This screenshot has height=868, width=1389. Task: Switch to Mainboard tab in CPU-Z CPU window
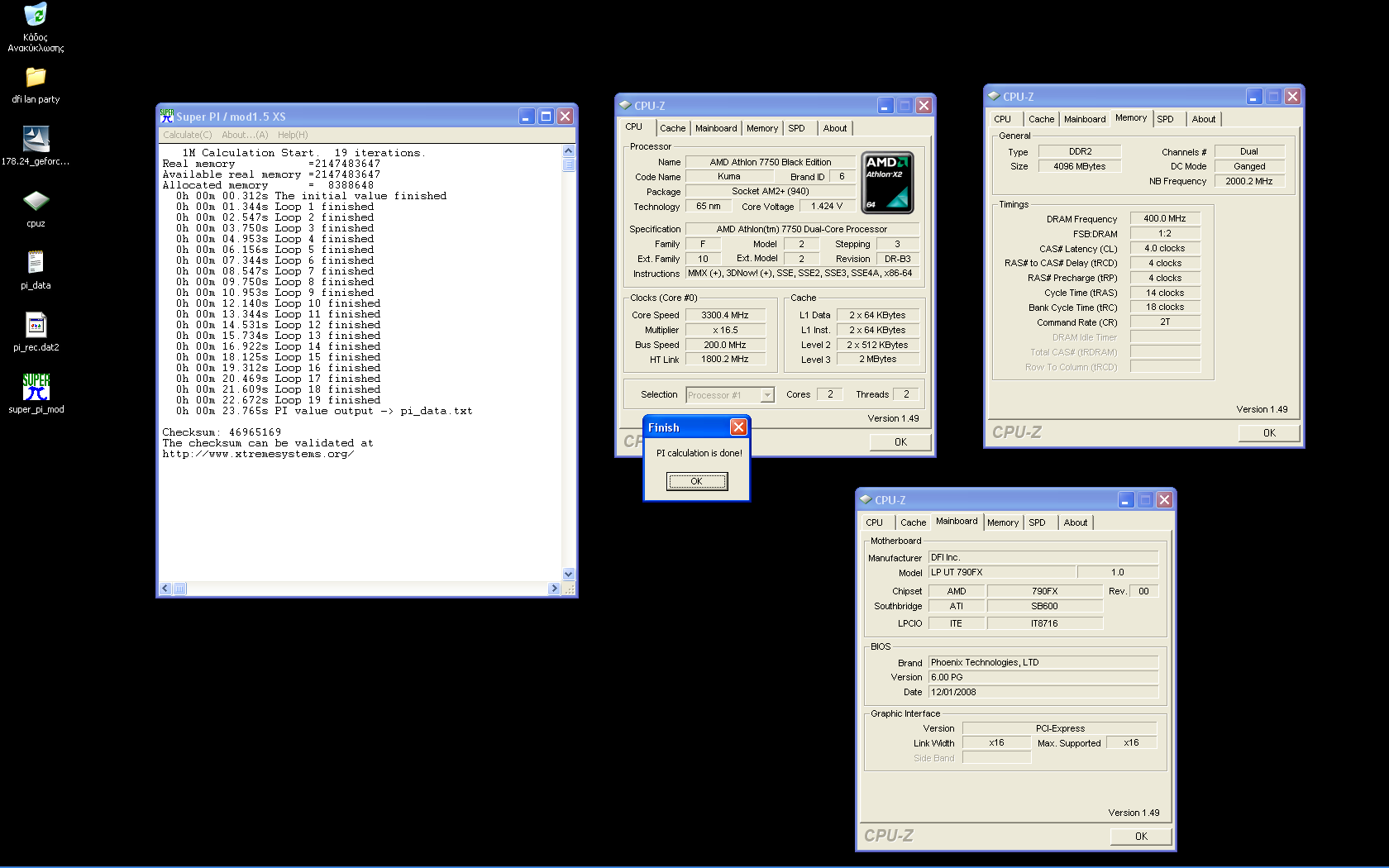pos(716,128)
